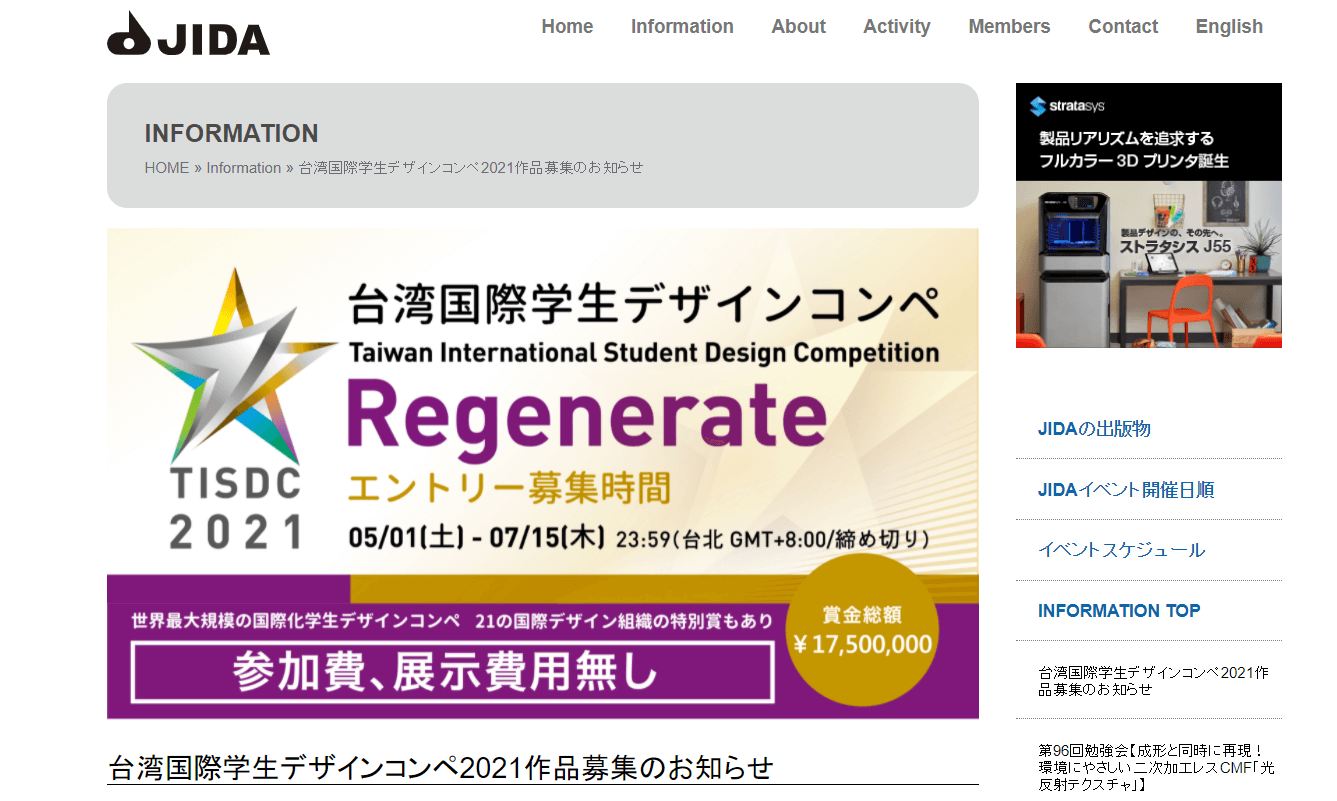1337x801 pixels.
Task: Click the gold 賞金総額 ¥17,500,000 circle badge
Action: click(x=863, y=630)
